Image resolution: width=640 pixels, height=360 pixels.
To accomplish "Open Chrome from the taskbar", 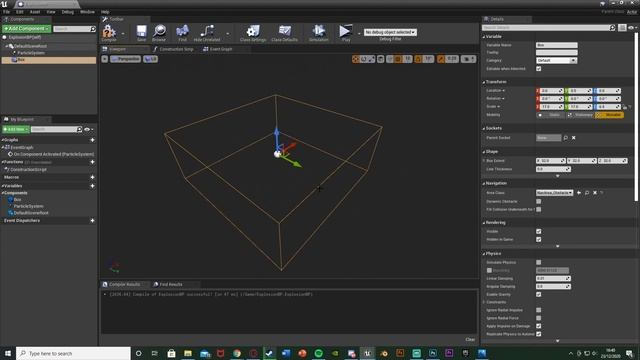I will (237, 353).
